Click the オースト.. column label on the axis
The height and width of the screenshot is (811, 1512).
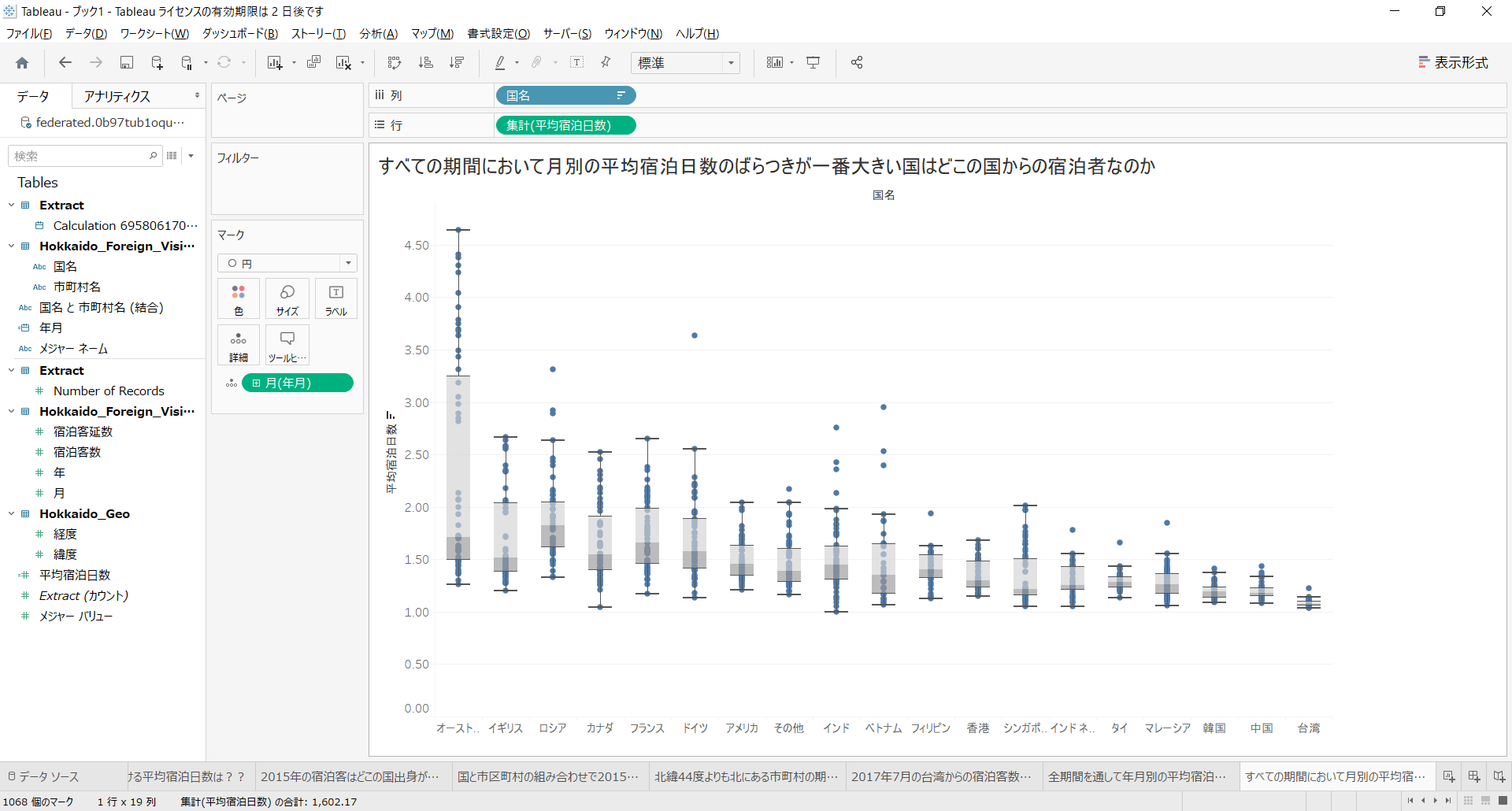click(458, 728)
